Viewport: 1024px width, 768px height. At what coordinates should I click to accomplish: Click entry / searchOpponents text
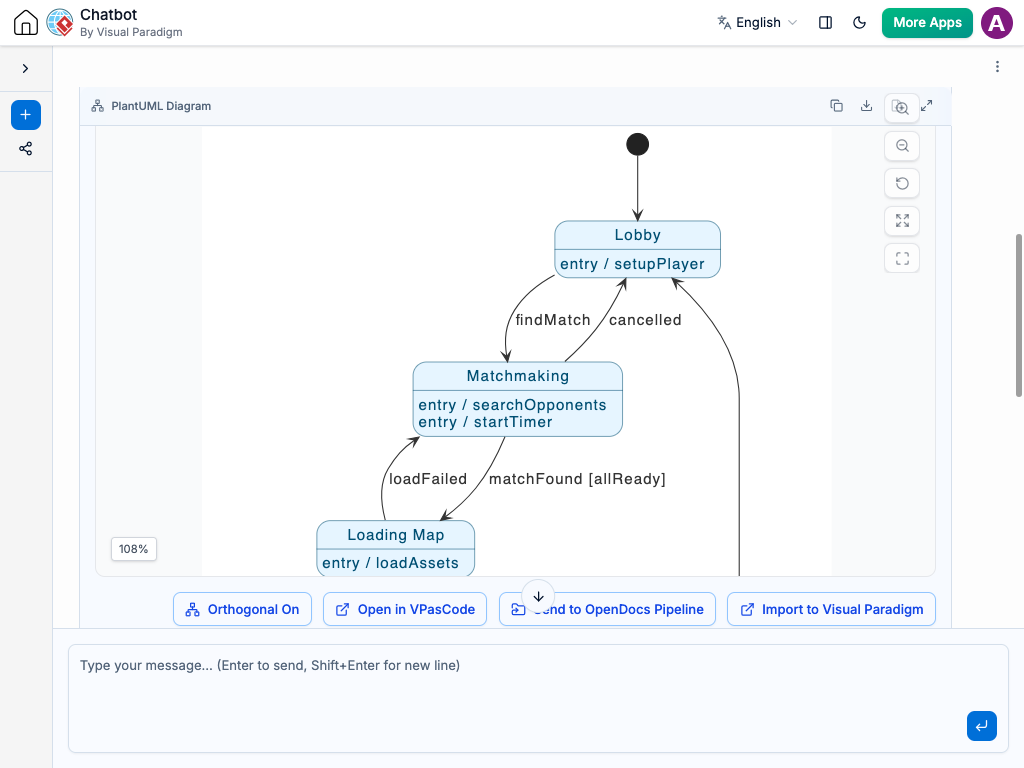tap(512, 405)
